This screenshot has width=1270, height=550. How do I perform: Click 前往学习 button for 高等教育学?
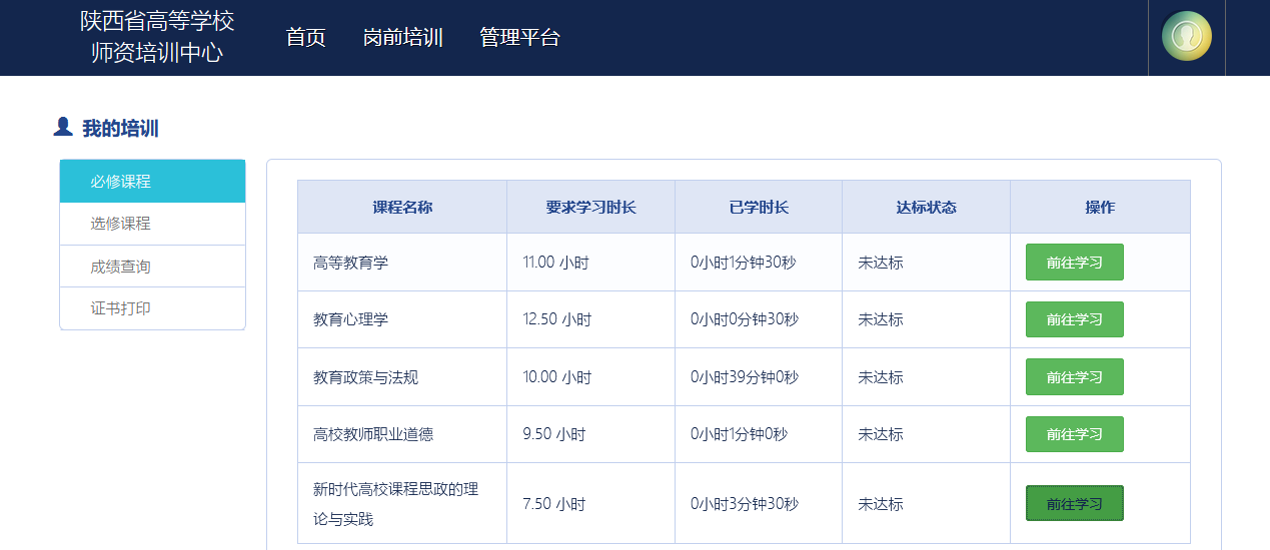(x=1074, y=262)
